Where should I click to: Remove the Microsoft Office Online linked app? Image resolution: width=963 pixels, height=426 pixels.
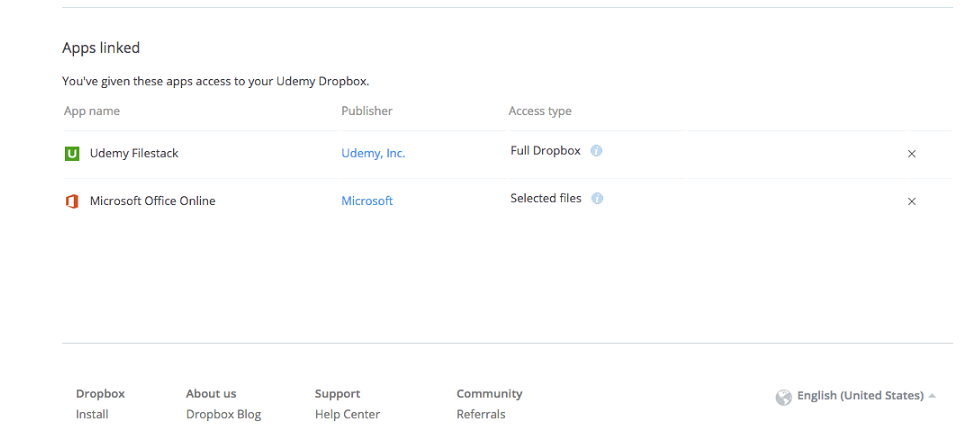(911, 201)
